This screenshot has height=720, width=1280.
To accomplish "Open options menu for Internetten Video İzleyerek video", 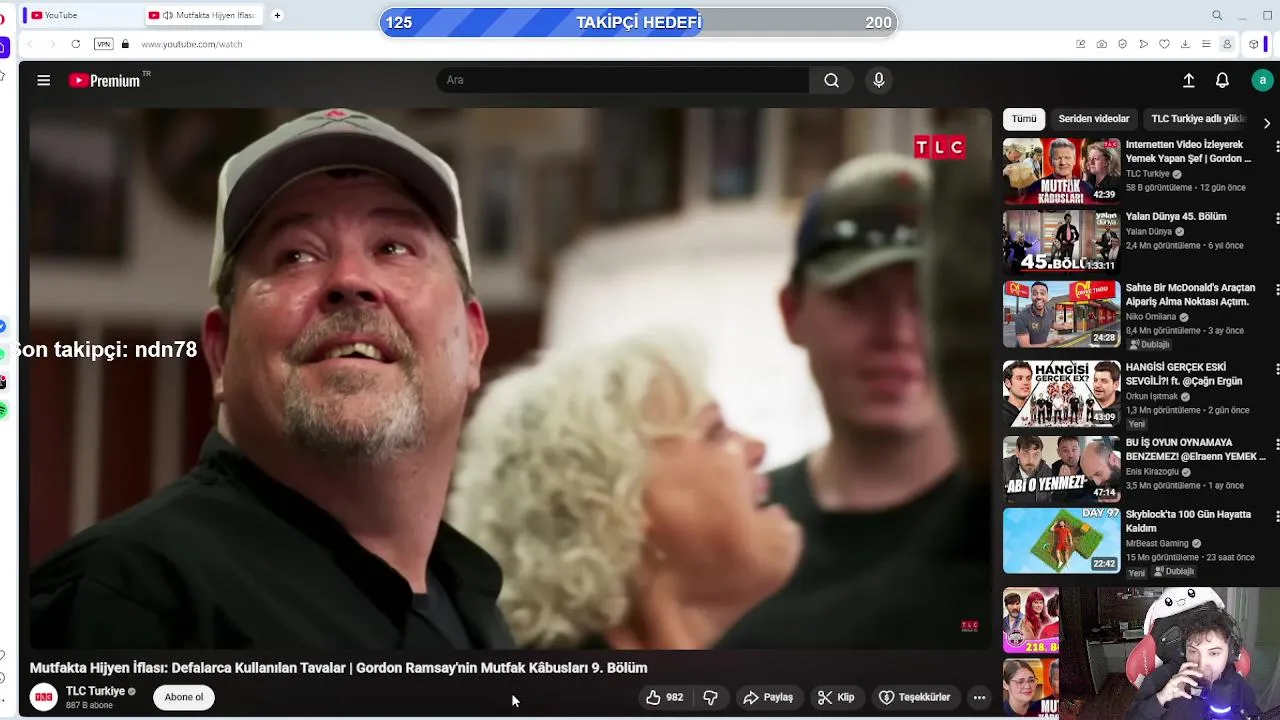I will pyautogui.click(x=1276, y=146).
